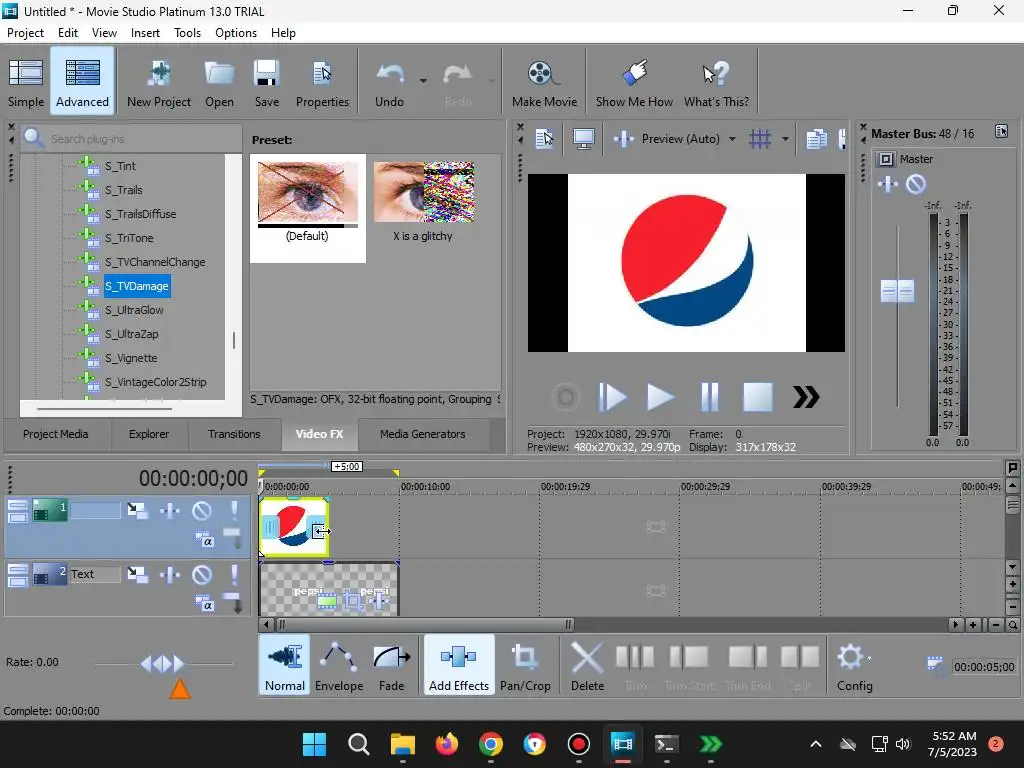The width and height of the screenshot is (1024, 768).
Task: Copy snapshot to clipboard icon
Action: click(x=816, y=138)
